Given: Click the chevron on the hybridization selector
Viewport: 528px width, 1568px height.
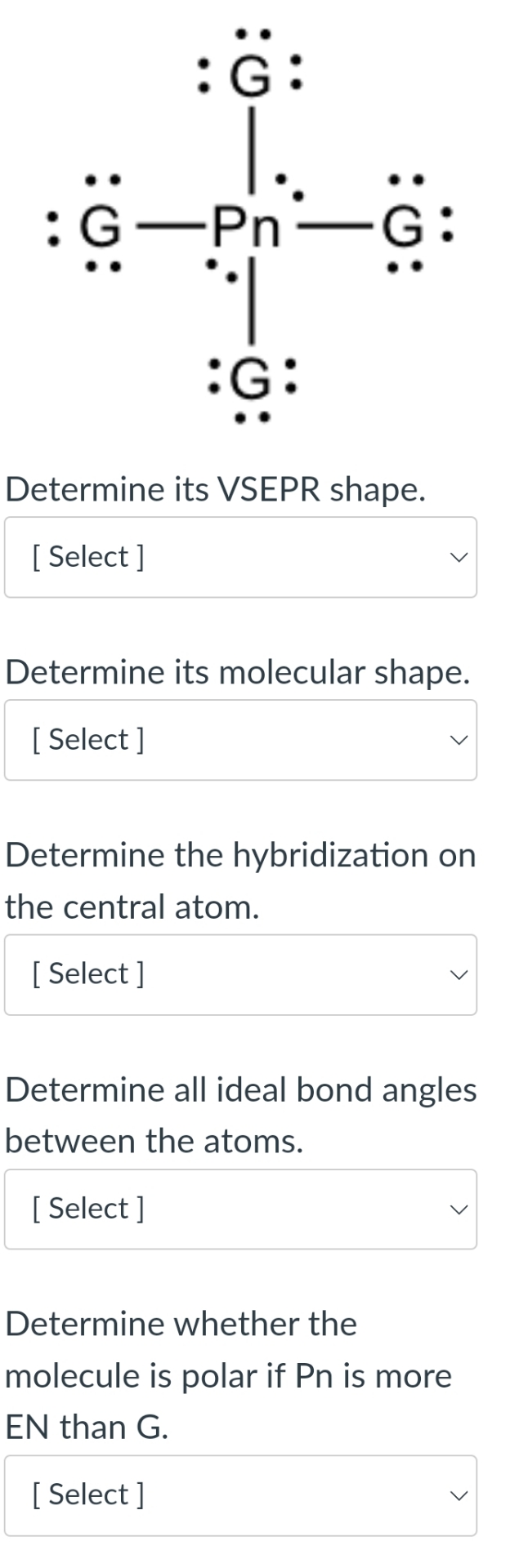Looking at the screenshot, I should [460, 973].
